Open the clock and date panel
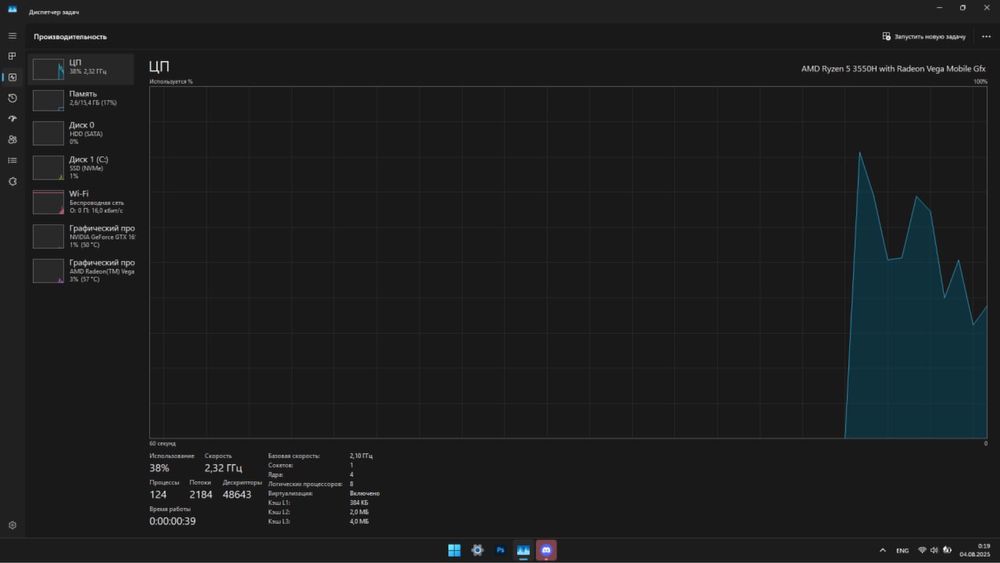Viewport: 1000px width, 563px height. click(x=975, y=550)
